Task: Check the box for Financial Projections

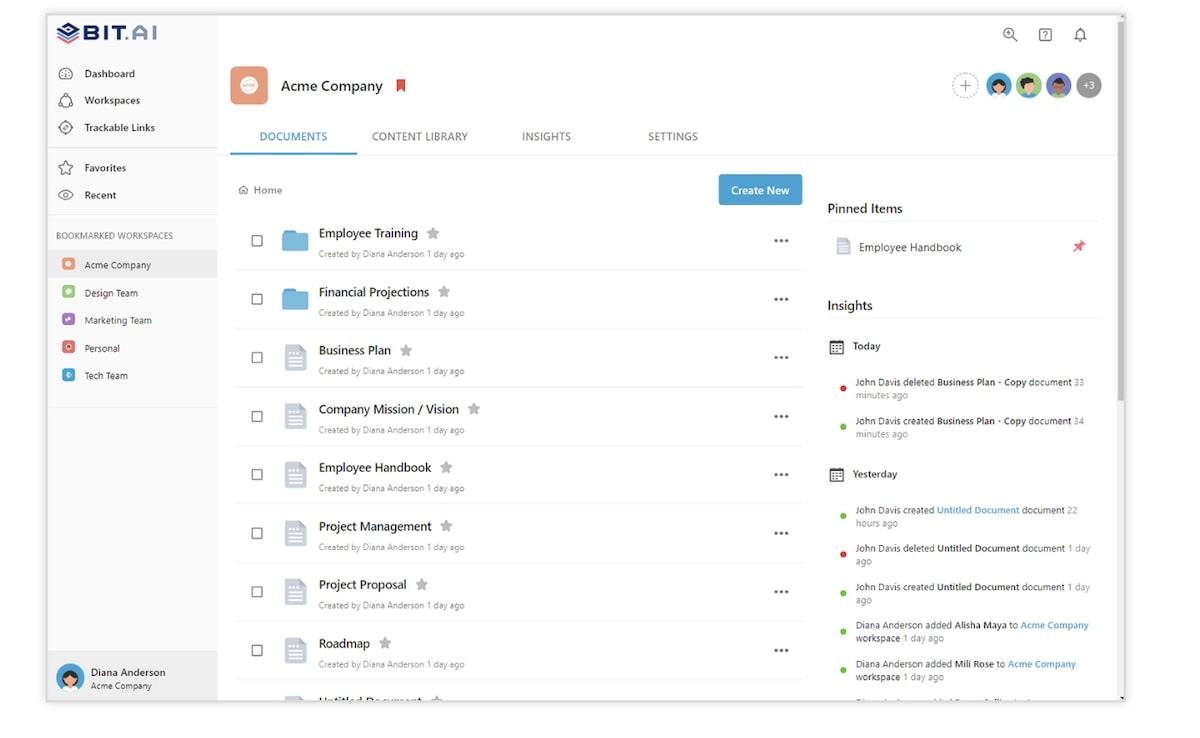Action: point(257,299)
